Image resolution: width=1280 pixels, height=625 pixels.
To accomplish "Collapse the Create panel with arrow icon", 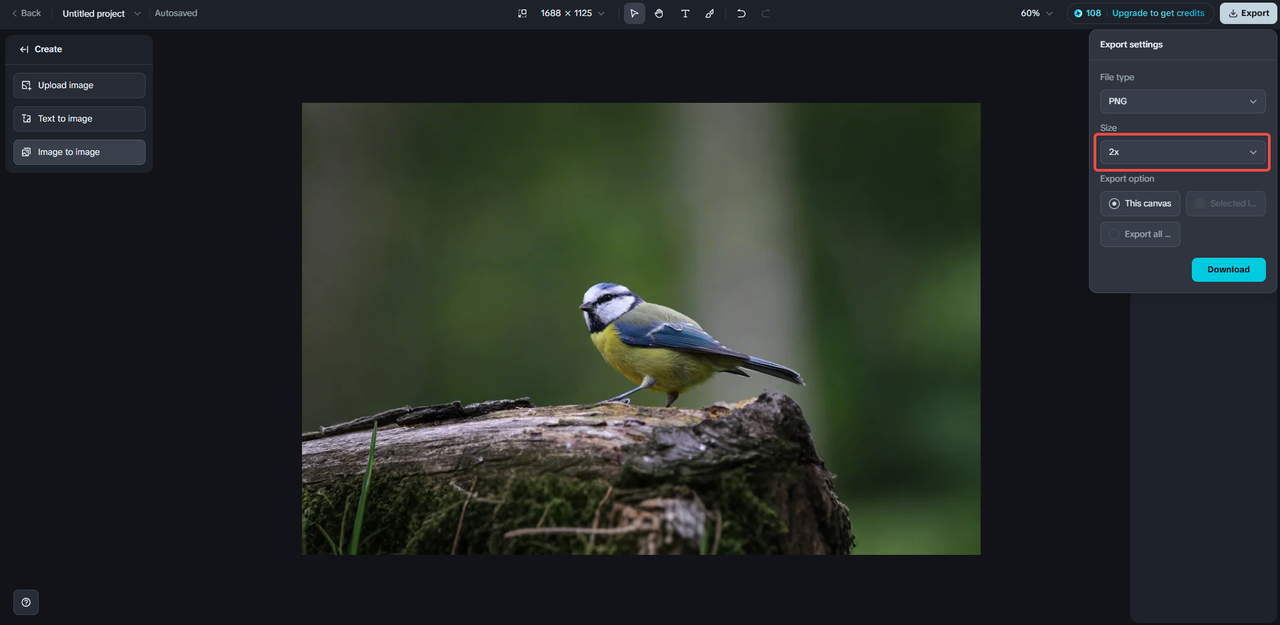I will (x=24, y=49).
